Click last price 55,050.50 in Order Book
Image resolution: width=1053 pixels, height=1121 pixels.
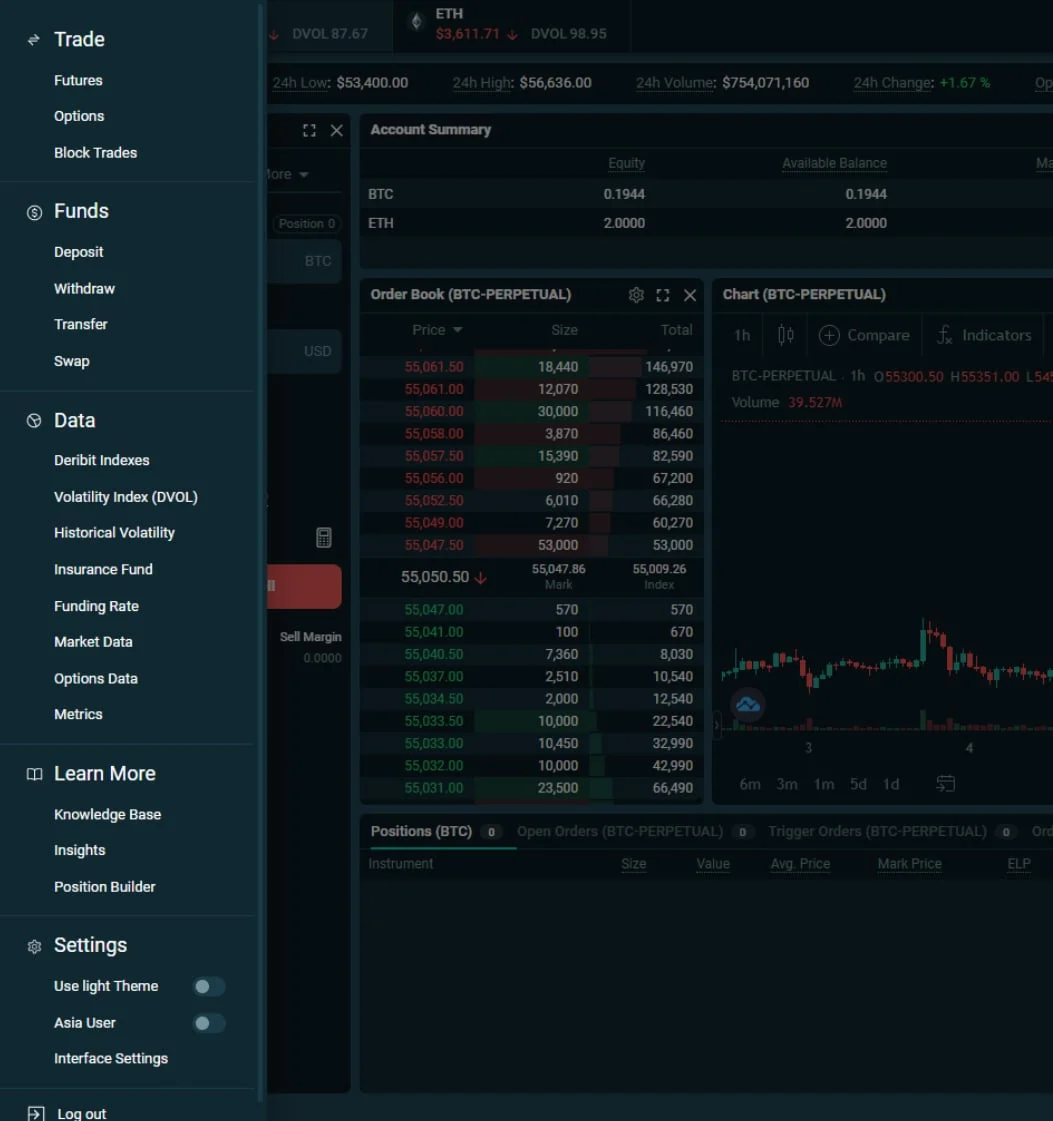point(435,577)
